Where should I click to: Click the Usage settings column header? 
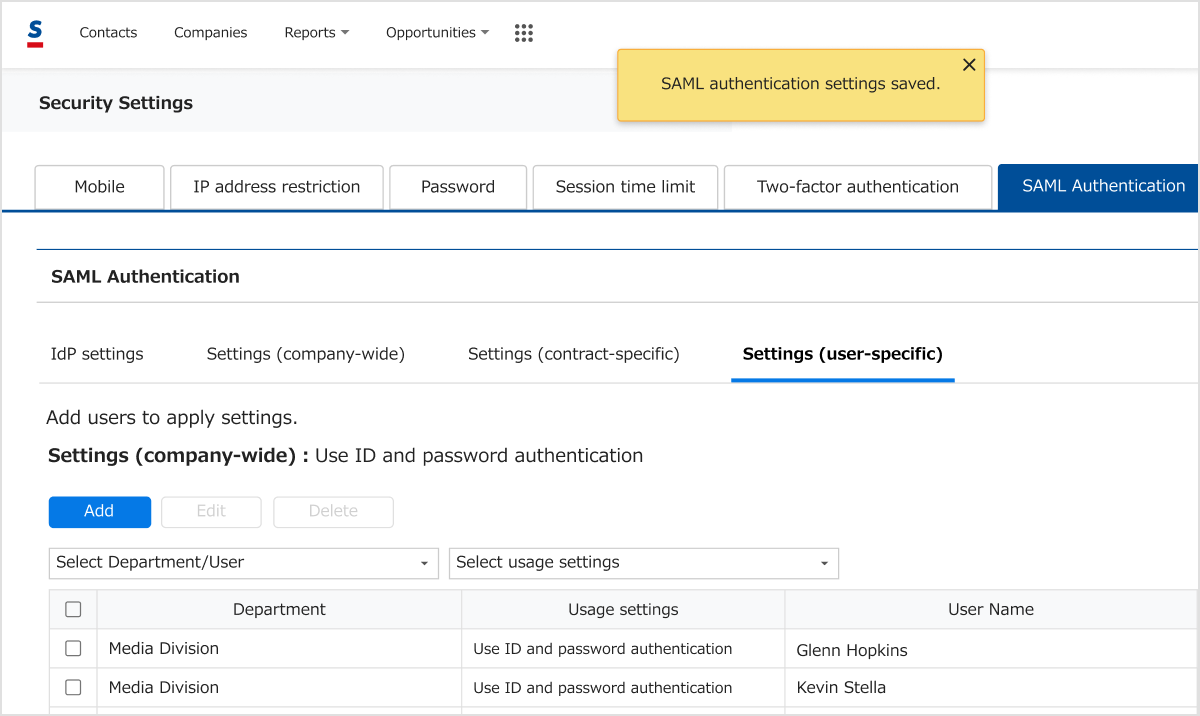pyautogui.click(x=623, y=609)
